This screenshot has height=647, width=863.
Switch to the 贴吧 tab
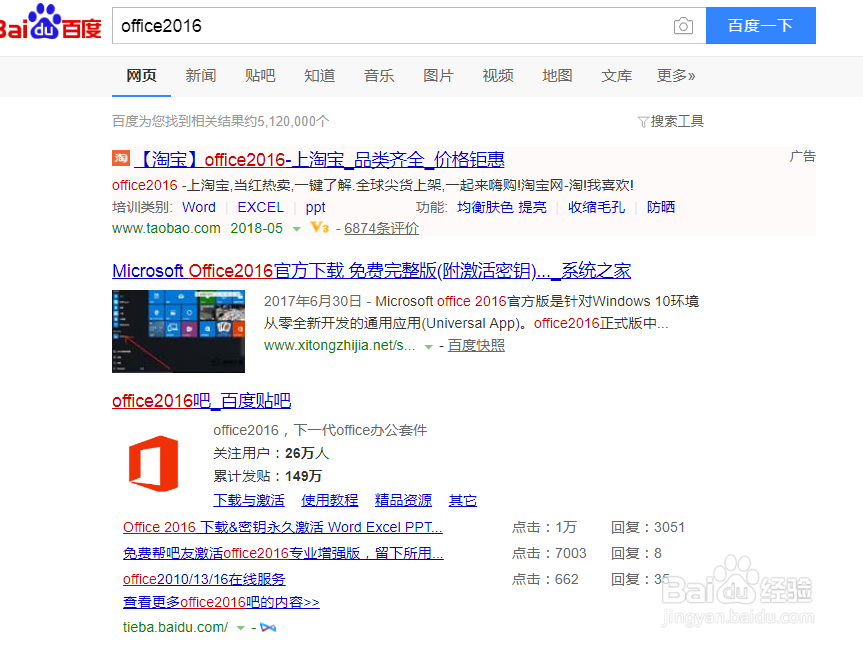pyautogui.click(x=260, y=75)
